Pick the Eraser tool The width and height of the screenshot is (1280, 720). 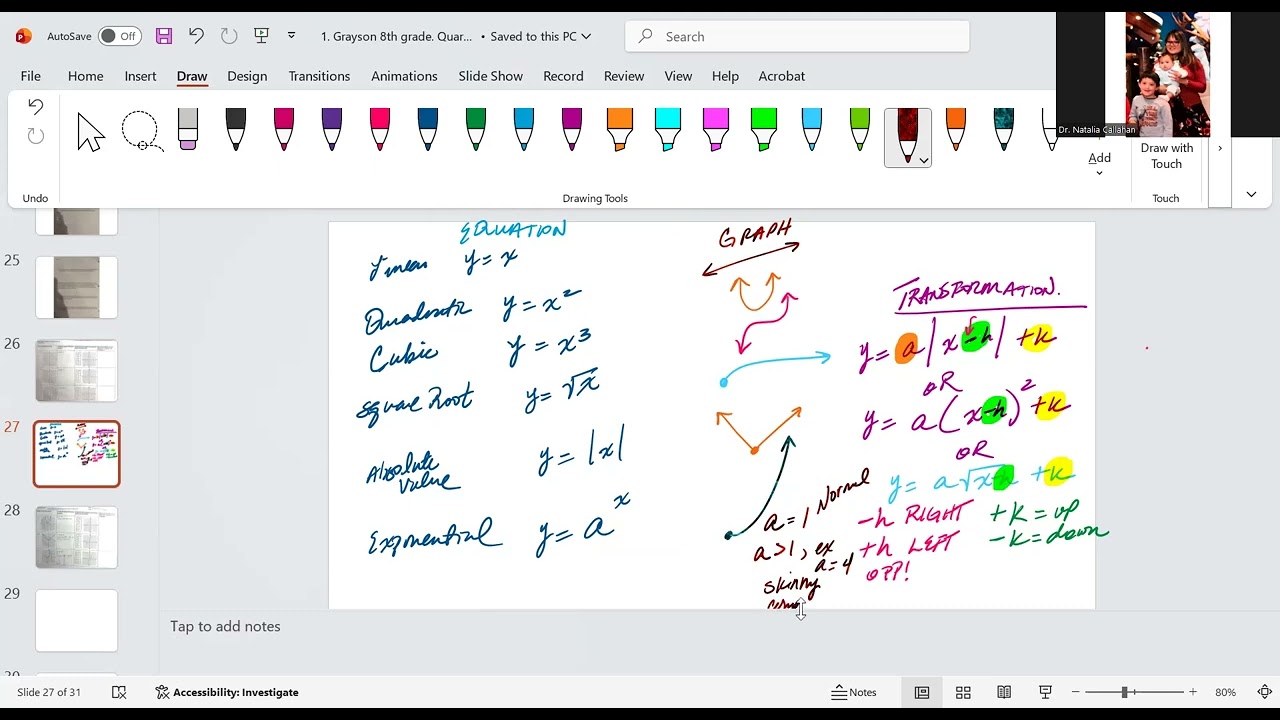click(187, 130)
